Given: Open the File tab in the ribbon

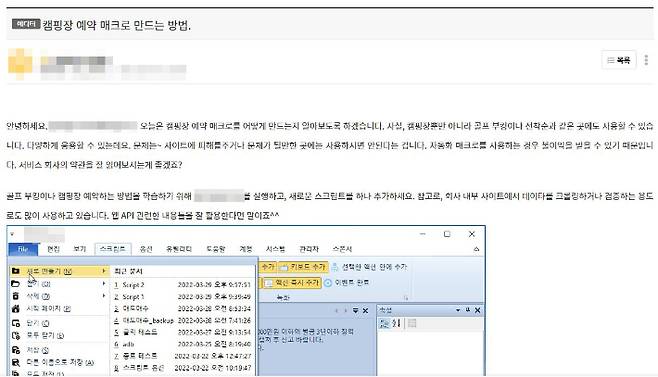Looking at the screenshot, I should point(23,249).
